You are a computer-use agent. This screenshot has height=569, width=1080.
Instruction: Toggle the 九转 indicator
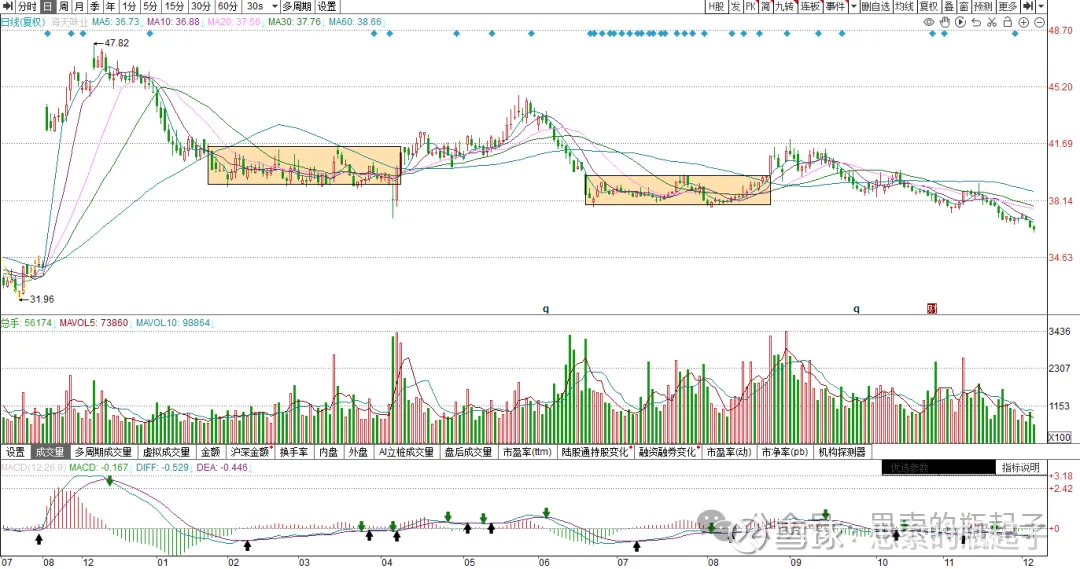785,6
